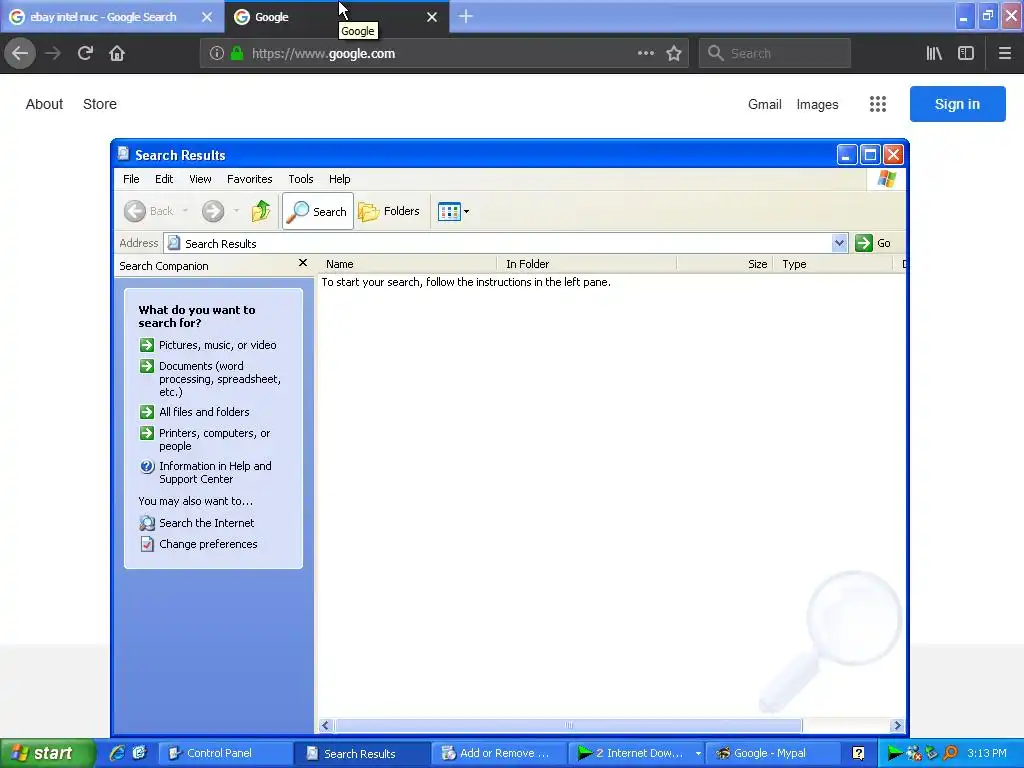Open View menu in Search Results window
The image size is (1024, 768).
200,179
